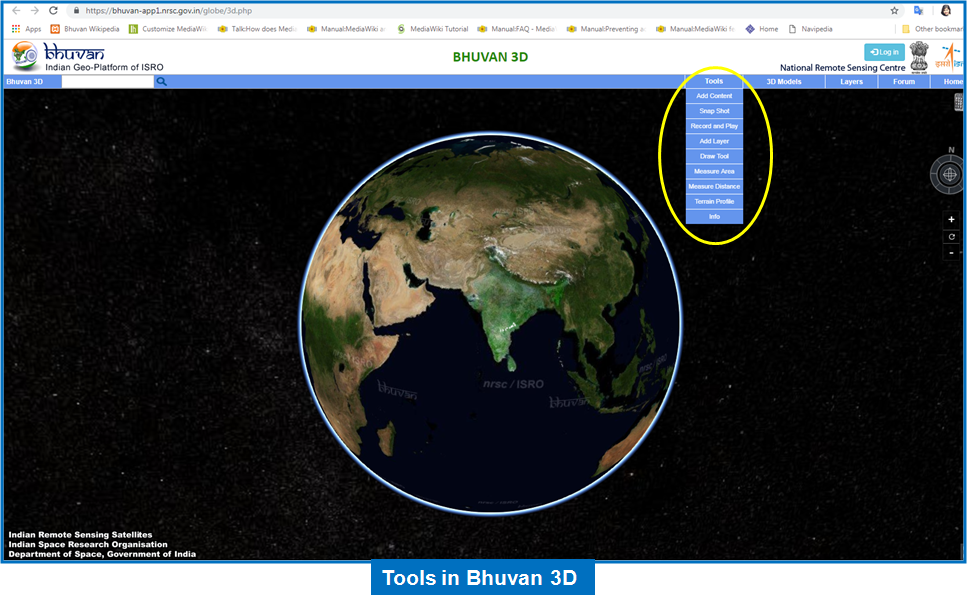The width and height of the screenshot is (967, 596).
Task: Click the search magnifier icon
Action: [161, 81]
